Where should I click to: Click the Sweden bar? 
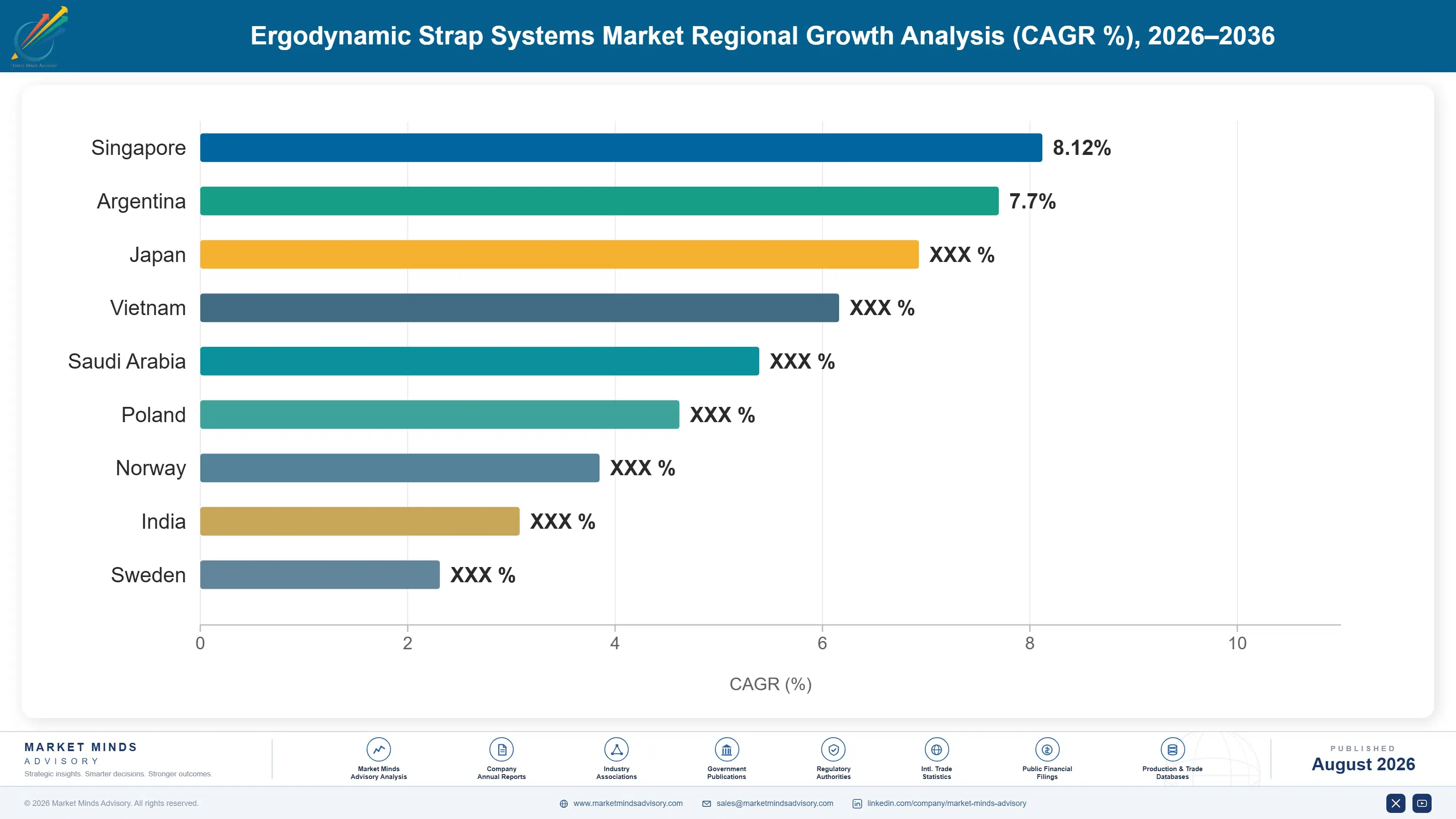tap(320, 574)
